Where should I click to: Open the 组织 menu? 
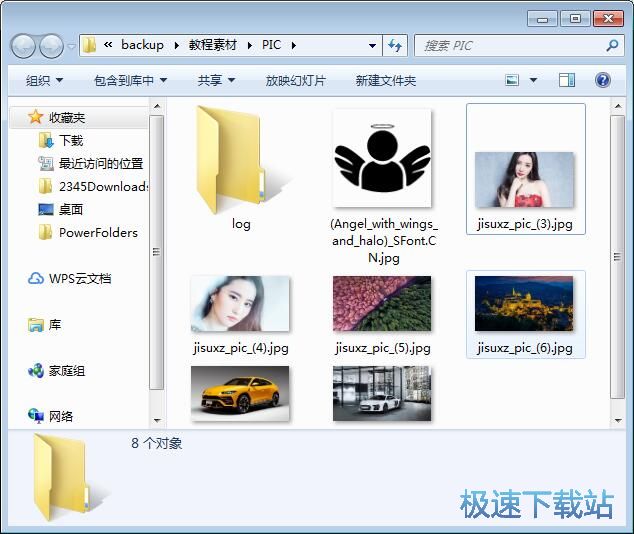(x=44, y=80)
